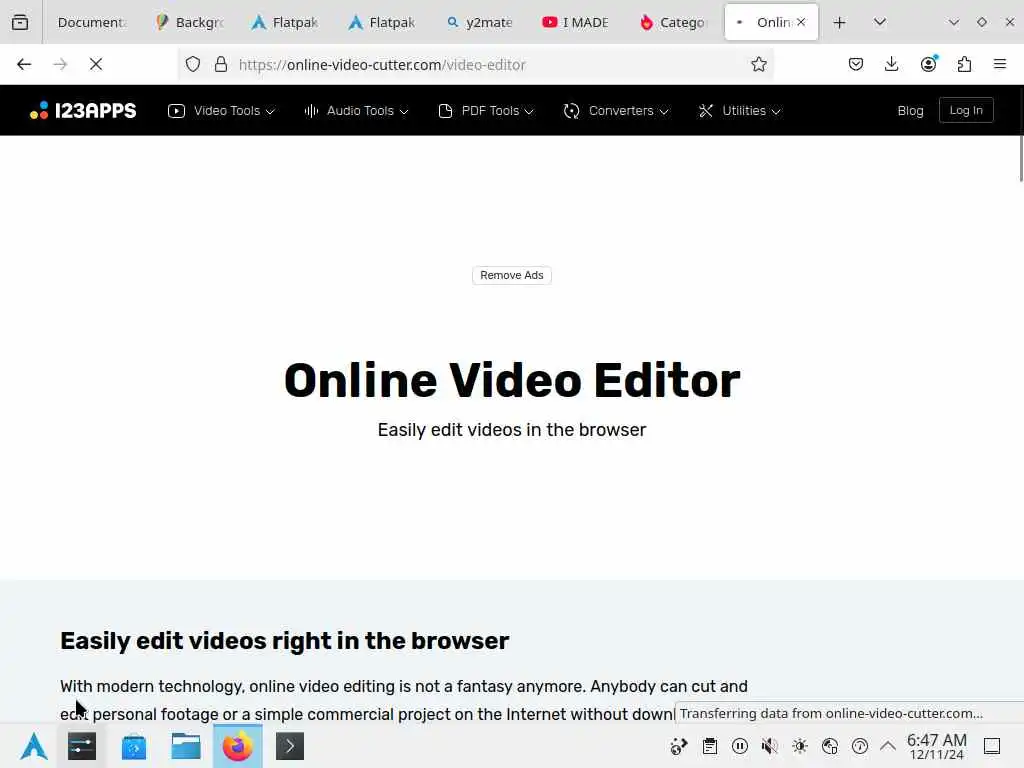Screen dimensions: 1024x768
Task: Save page to Pocket
Action: pyautogui.click(x=856, y=64)
